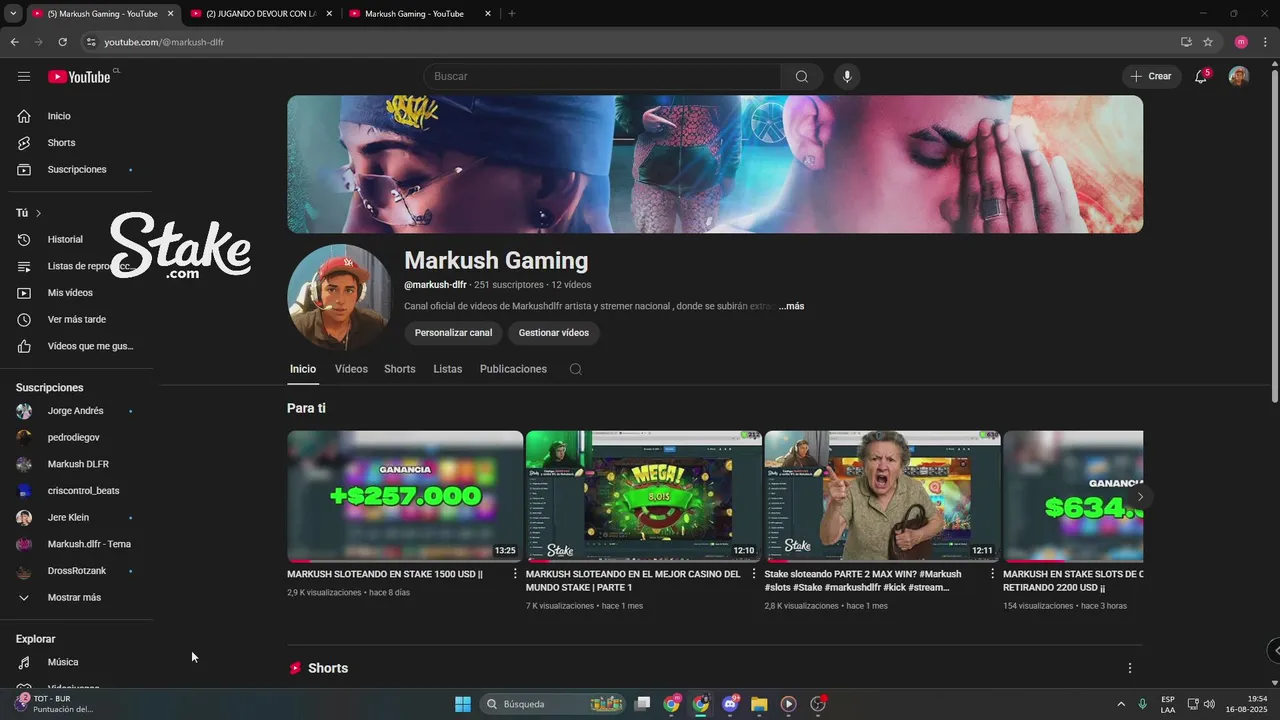Click Personalizar canal button
The image size is (1280, 720).
453,332
